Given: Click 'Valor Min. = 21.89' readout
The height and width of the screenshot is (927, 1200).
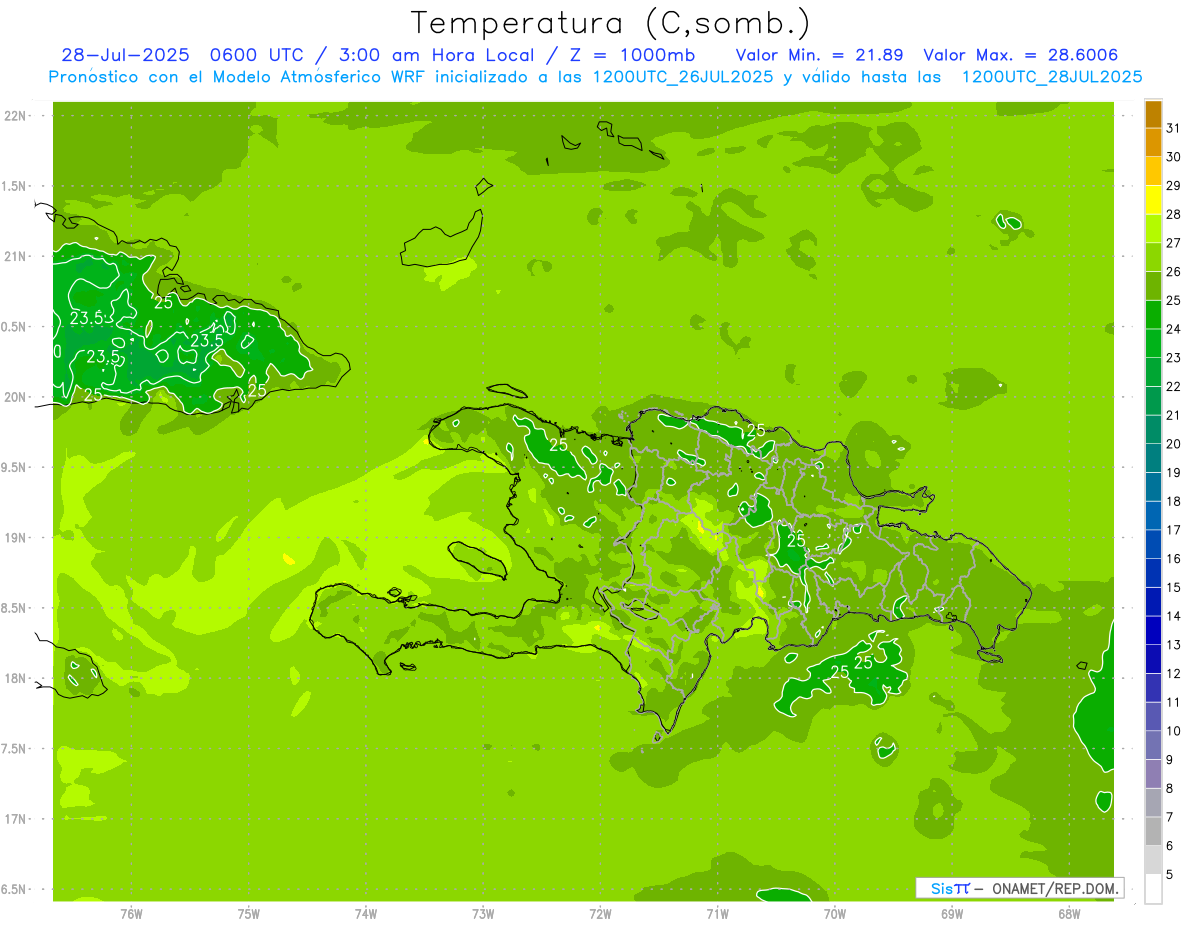Looking at the screenshot, I should 821,55.
